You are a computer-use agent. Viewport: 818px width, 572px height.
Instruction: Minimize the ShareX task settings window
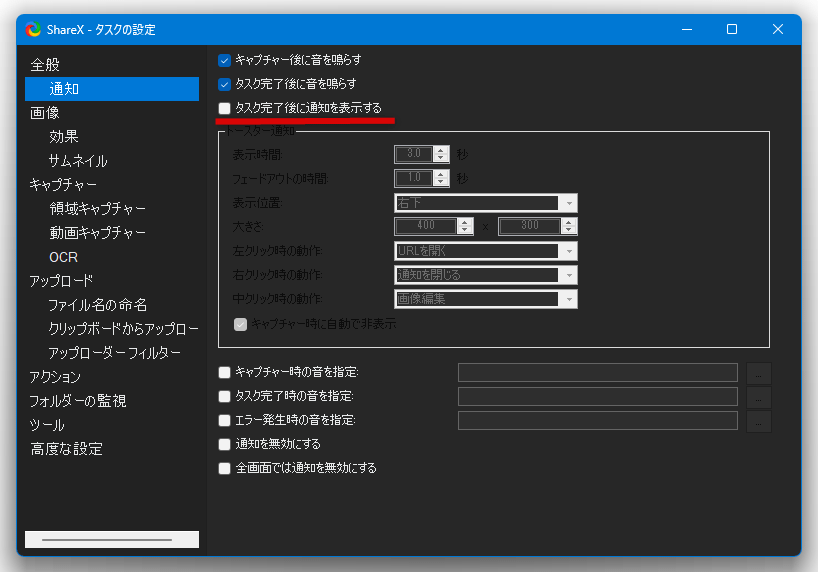(x=687, y=30)
